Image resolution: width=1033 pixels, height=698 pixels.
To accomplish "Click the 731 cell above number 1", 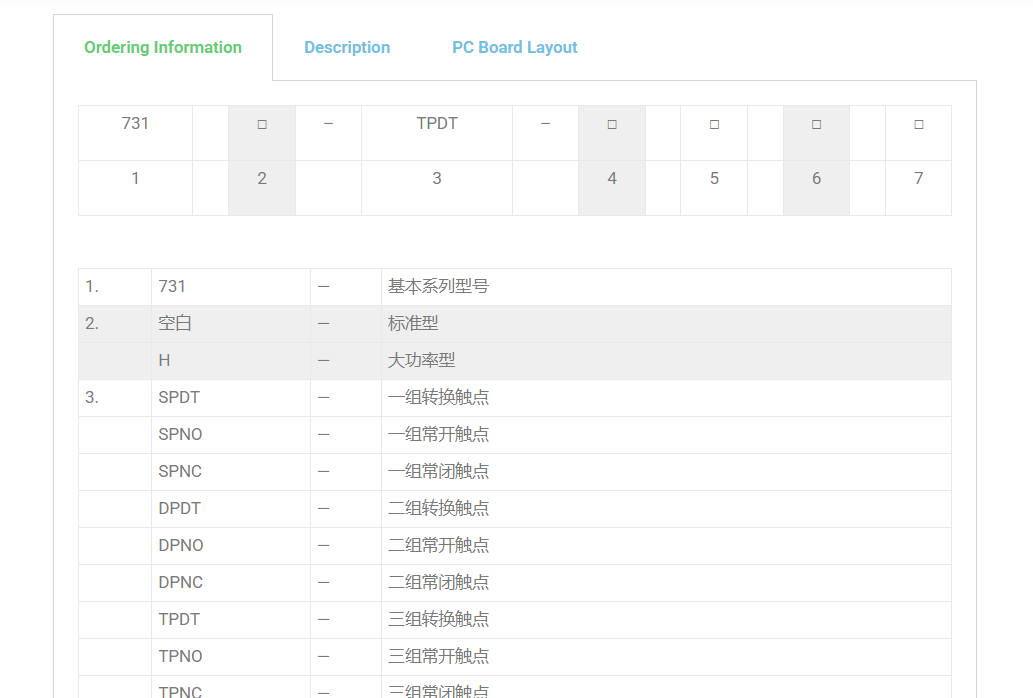I will (x=135, y=124).
